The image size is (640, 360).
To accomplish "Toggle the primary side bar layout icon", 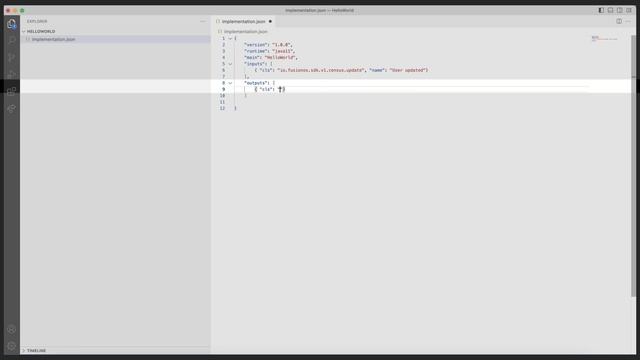I will [x=601, y=10].
